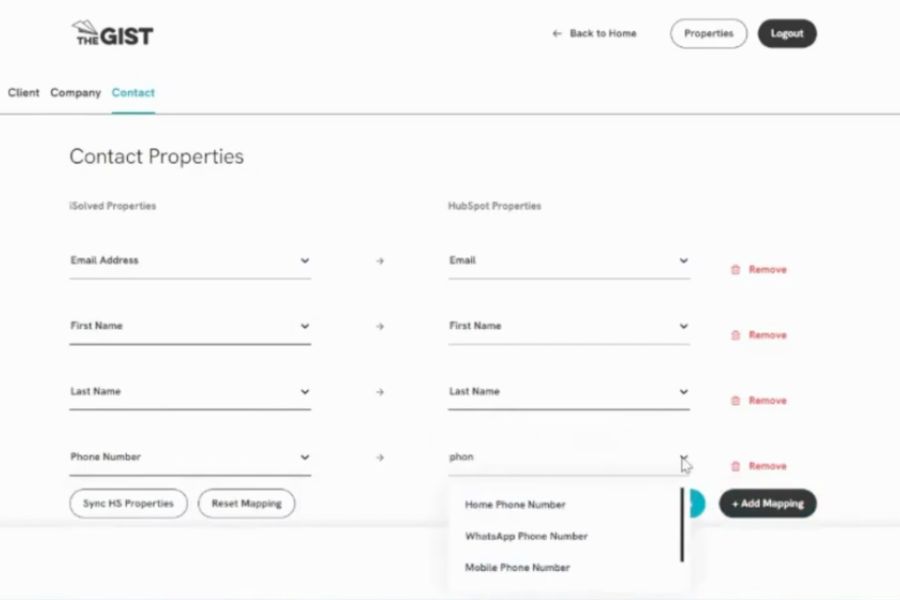Screen dimensions: 900x600
Task: Click the Reset Mapping button
Action: (246, 504)
